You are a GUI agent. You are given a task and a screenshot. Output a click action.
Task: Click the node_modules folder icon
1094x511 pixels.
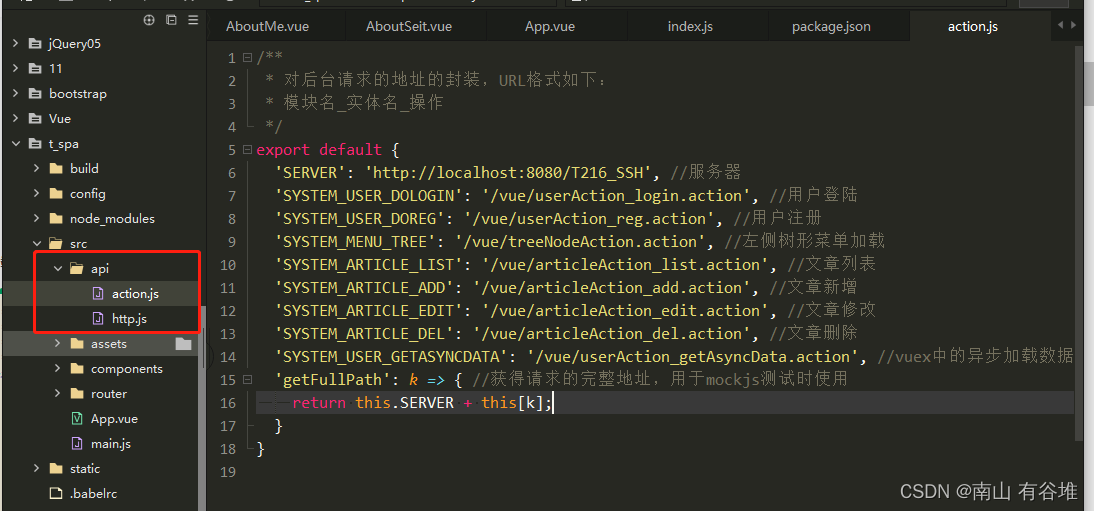pos(56,219)
